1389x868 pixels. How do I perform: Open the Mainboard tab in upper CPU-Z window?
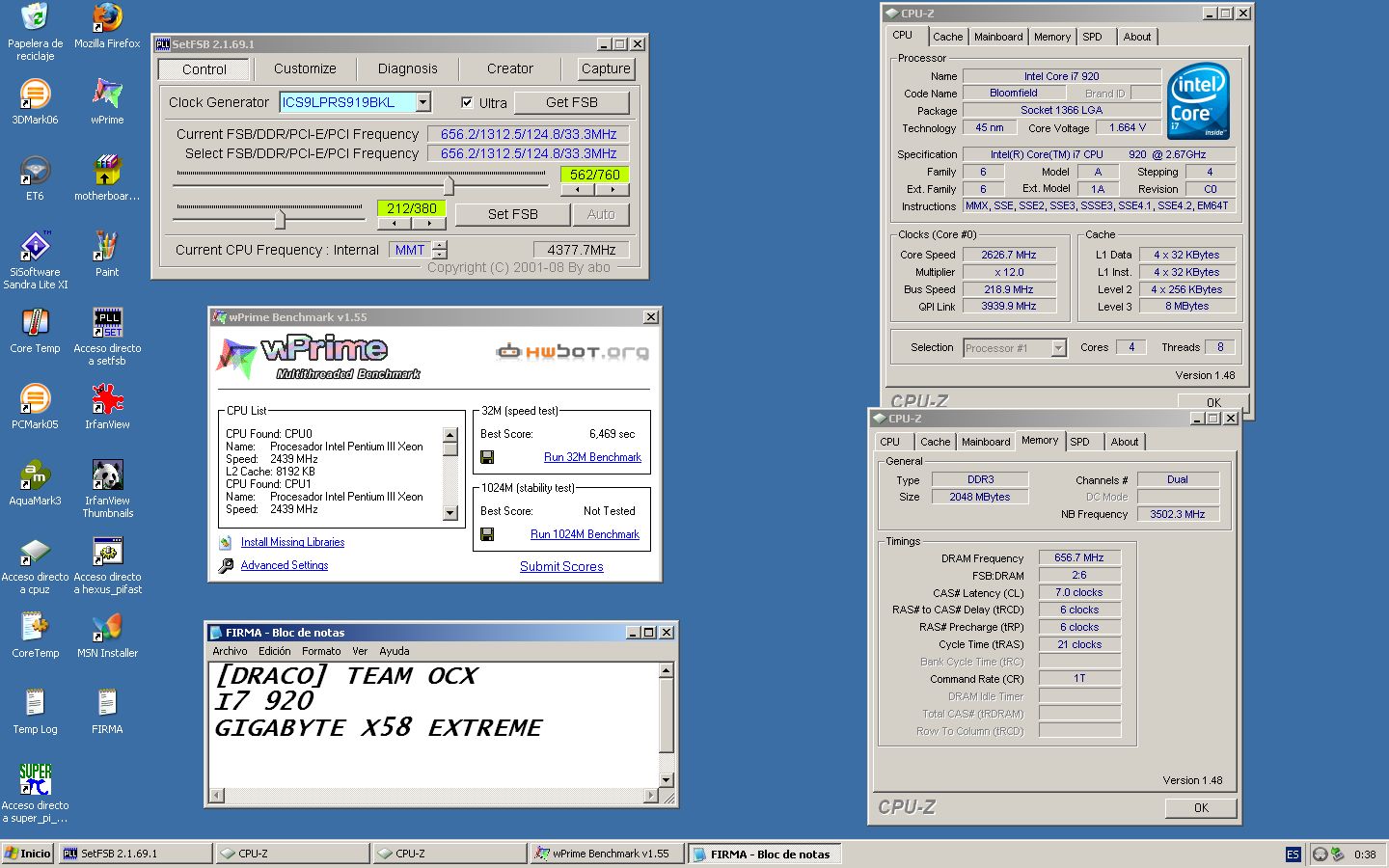[998, 37]
